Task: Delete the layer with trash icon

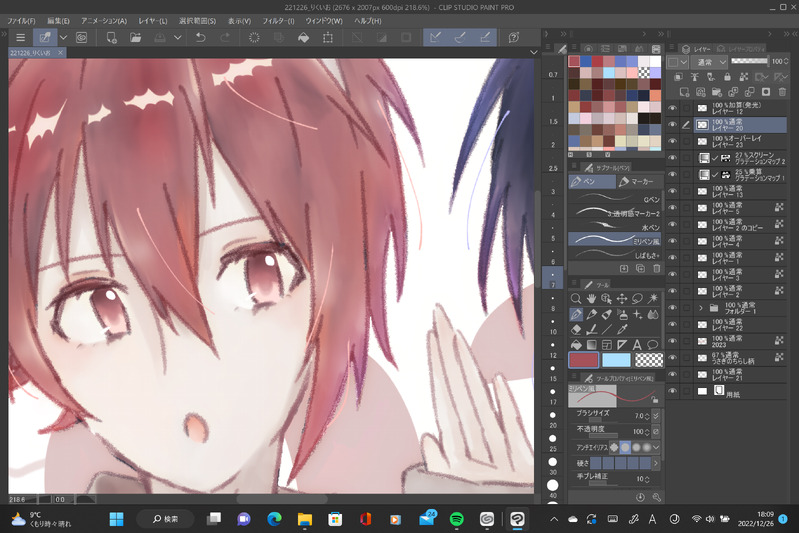Action: 782,92
